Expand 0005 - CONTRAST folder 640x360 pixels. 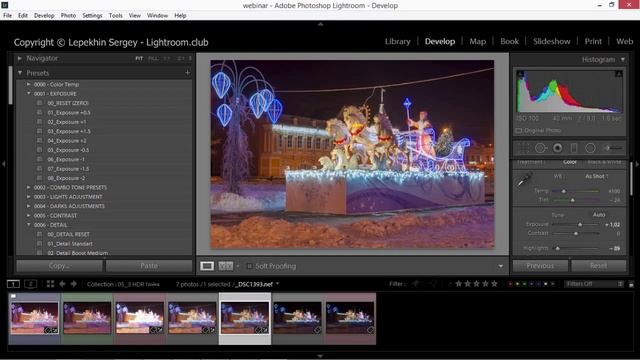[x=29, y=216]
